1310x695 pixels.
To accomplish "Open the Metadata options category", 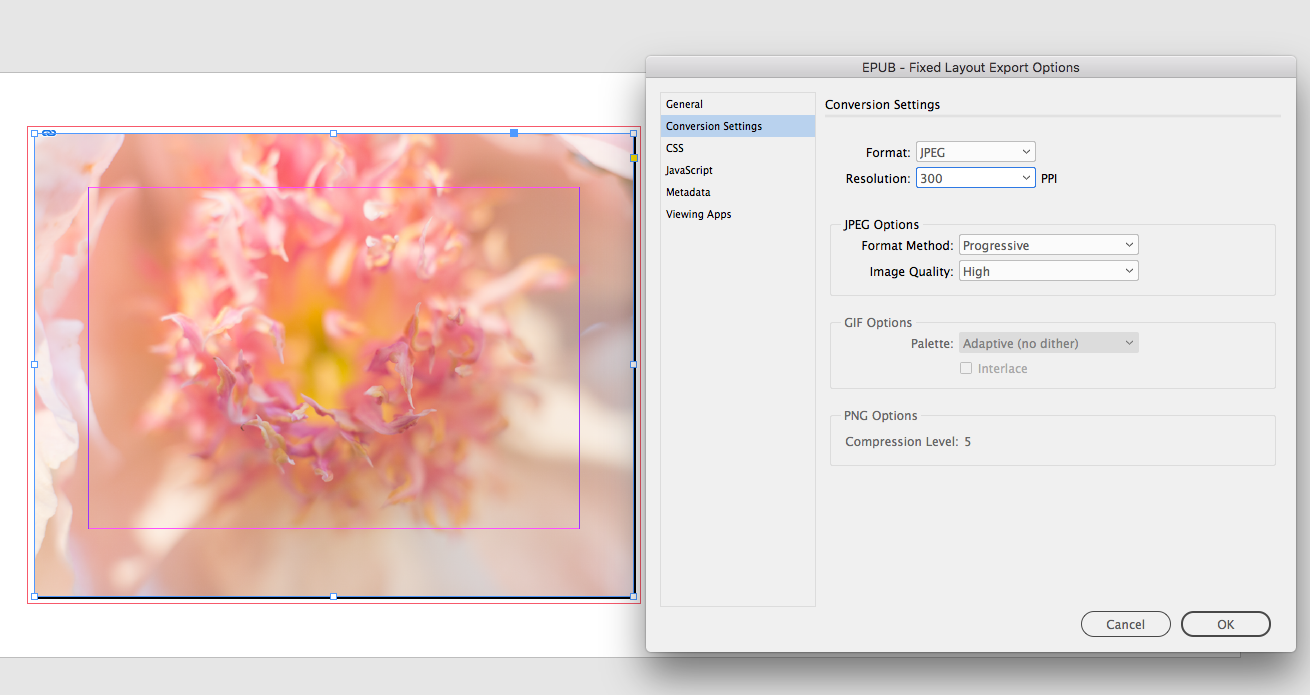I will 738,192.
